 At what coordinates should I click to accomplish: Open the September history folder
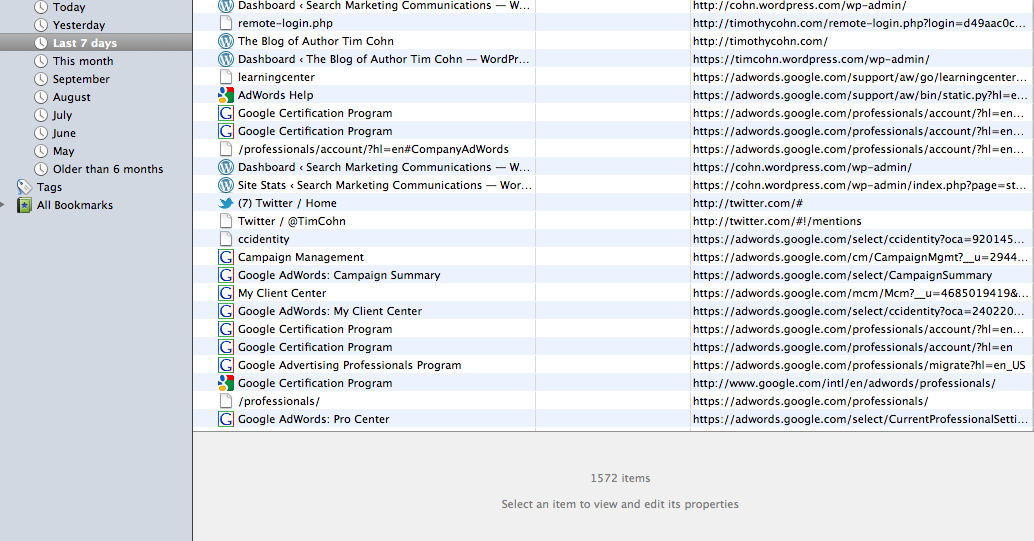[x=81, y=79]
